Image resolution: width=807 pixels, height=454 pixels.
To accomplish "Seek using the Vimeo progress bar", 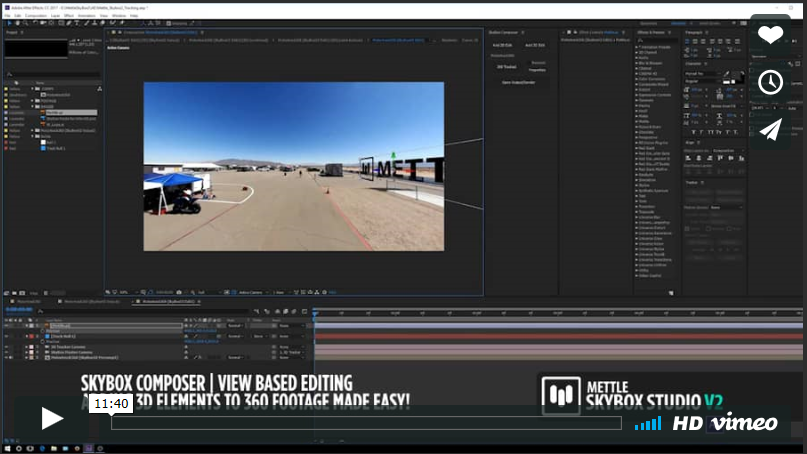I will (x=366, y=423).
